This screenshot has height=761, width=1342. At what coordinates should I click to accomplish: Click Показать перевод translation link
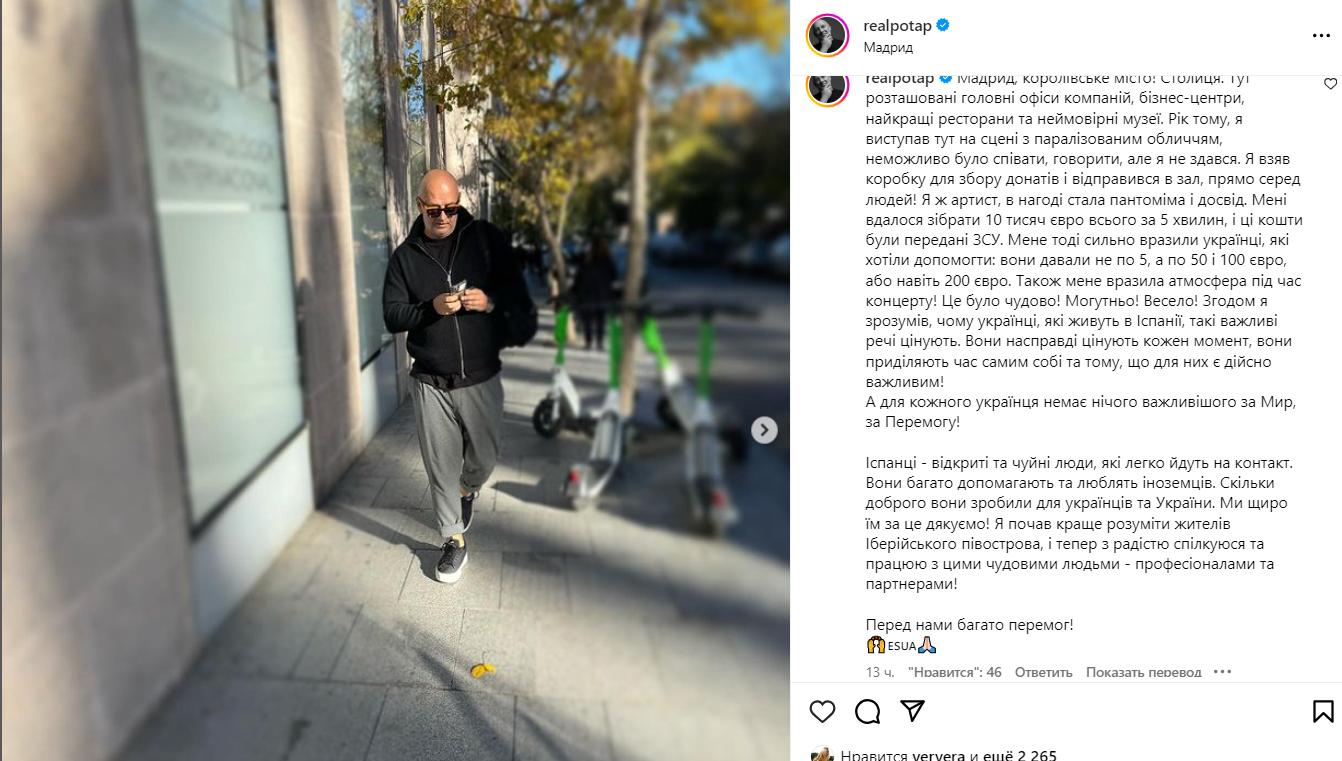pyautogui.click(x=1143, y=672)
